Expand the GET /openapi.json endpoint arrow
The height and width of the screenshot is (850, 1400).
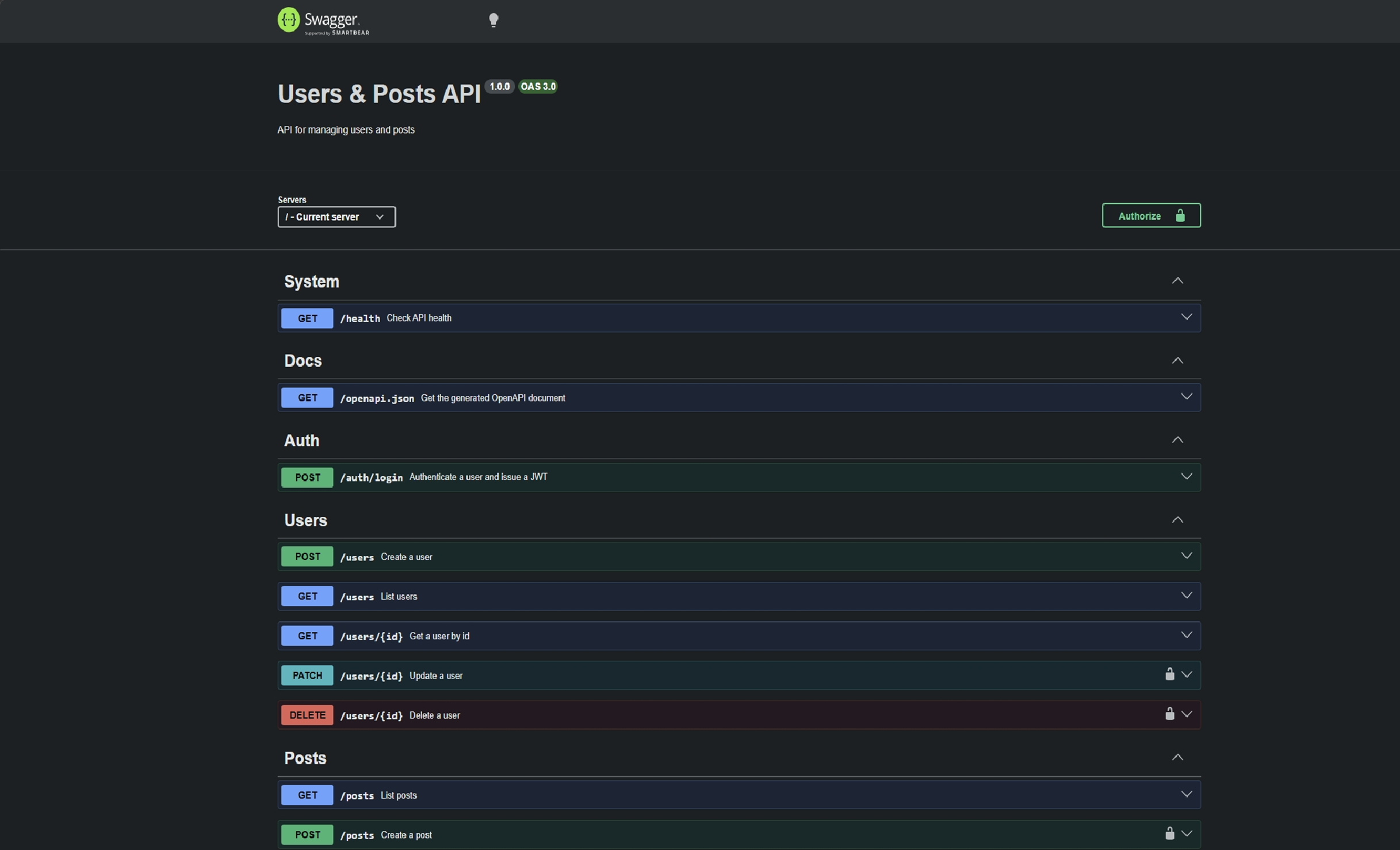1186,397
